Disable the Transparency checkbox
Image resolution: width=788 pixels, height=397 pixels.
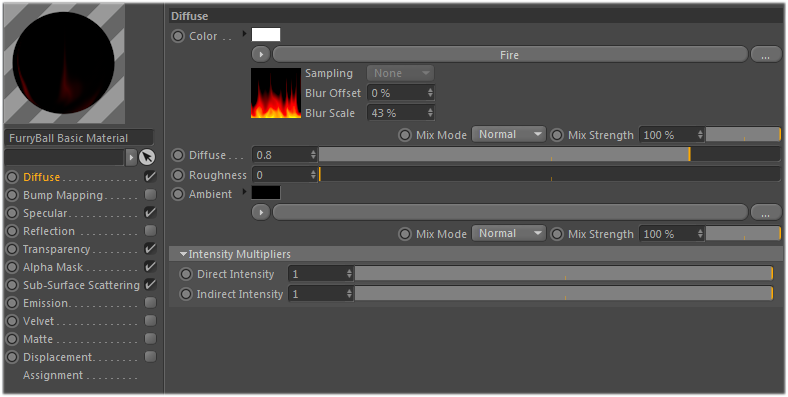[x=150, y=249]
